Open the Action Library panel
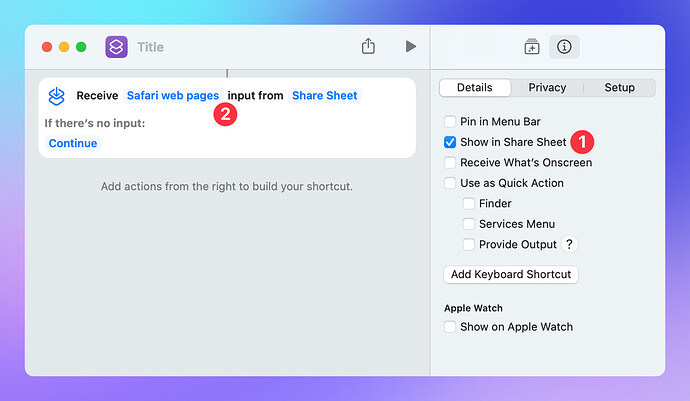Viewport: 690px width, 401px height. pyautogui.click(x=532, y=47)
